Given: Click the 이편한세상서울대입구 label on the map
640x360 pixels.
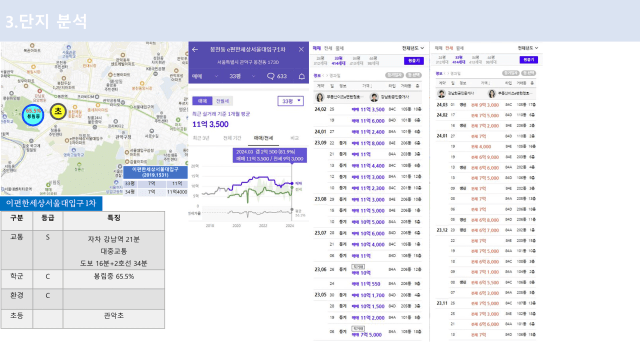Looking at the screenshot, I should (155, 171).
